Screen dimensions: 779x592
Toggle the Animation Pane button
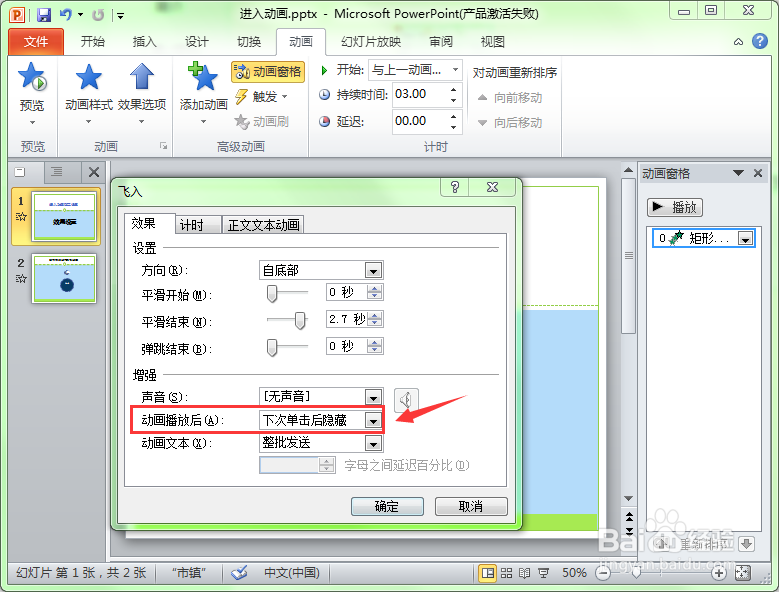[268, 72]
